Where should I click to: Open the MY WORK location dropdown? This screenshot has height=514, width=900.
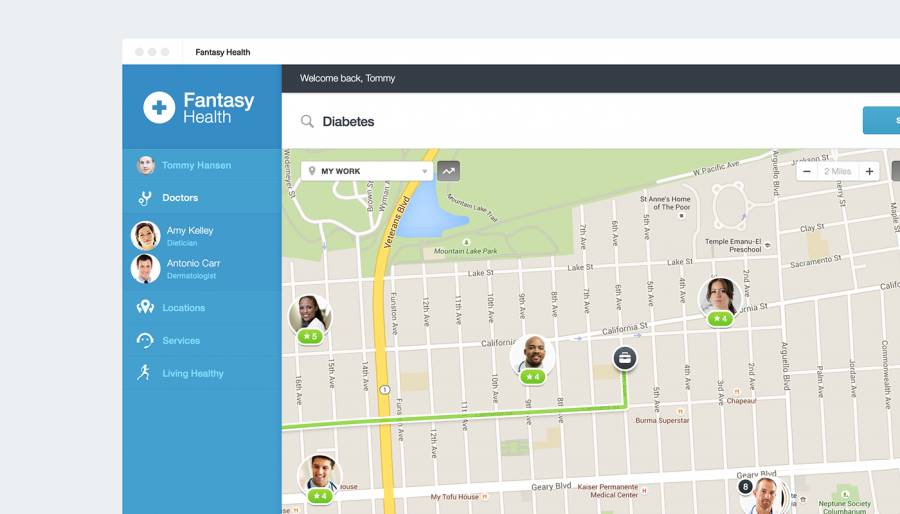[x=367, y=171]
